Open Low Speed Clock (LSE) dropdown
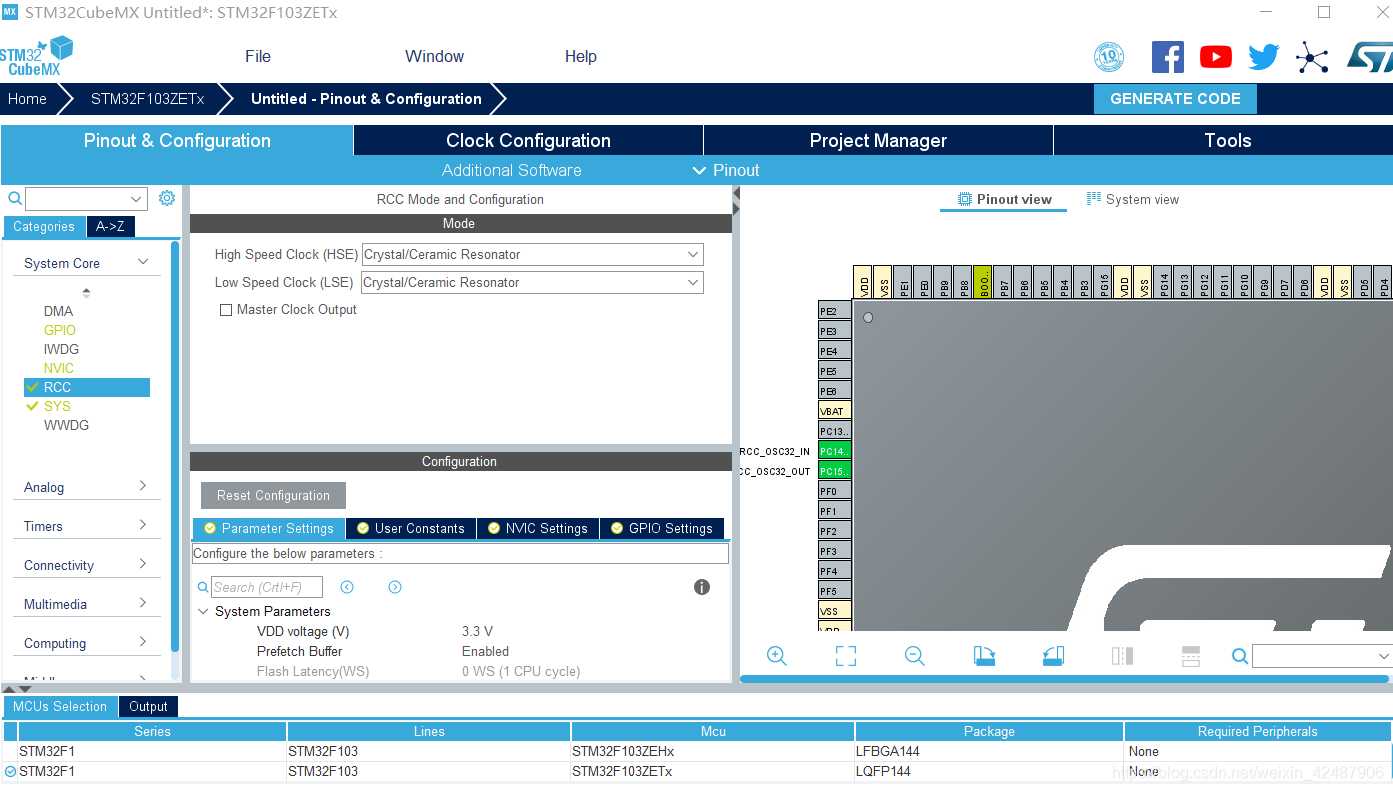Screen dimensions: 1393x791 (533, 283)
